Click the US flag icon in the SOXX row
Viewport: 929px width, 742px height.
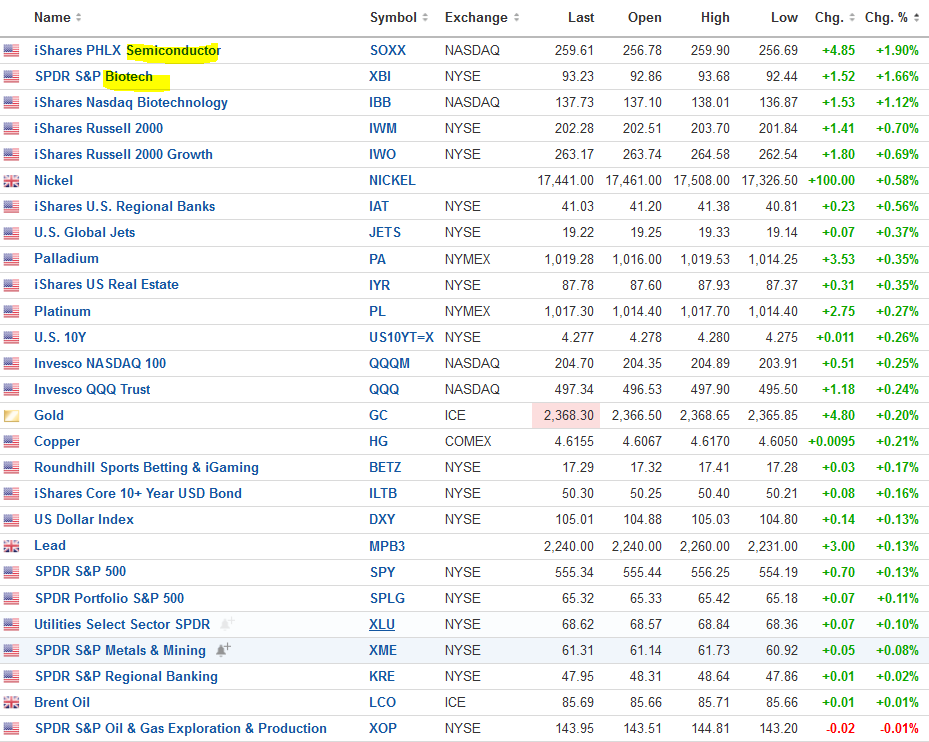point(11,50)
